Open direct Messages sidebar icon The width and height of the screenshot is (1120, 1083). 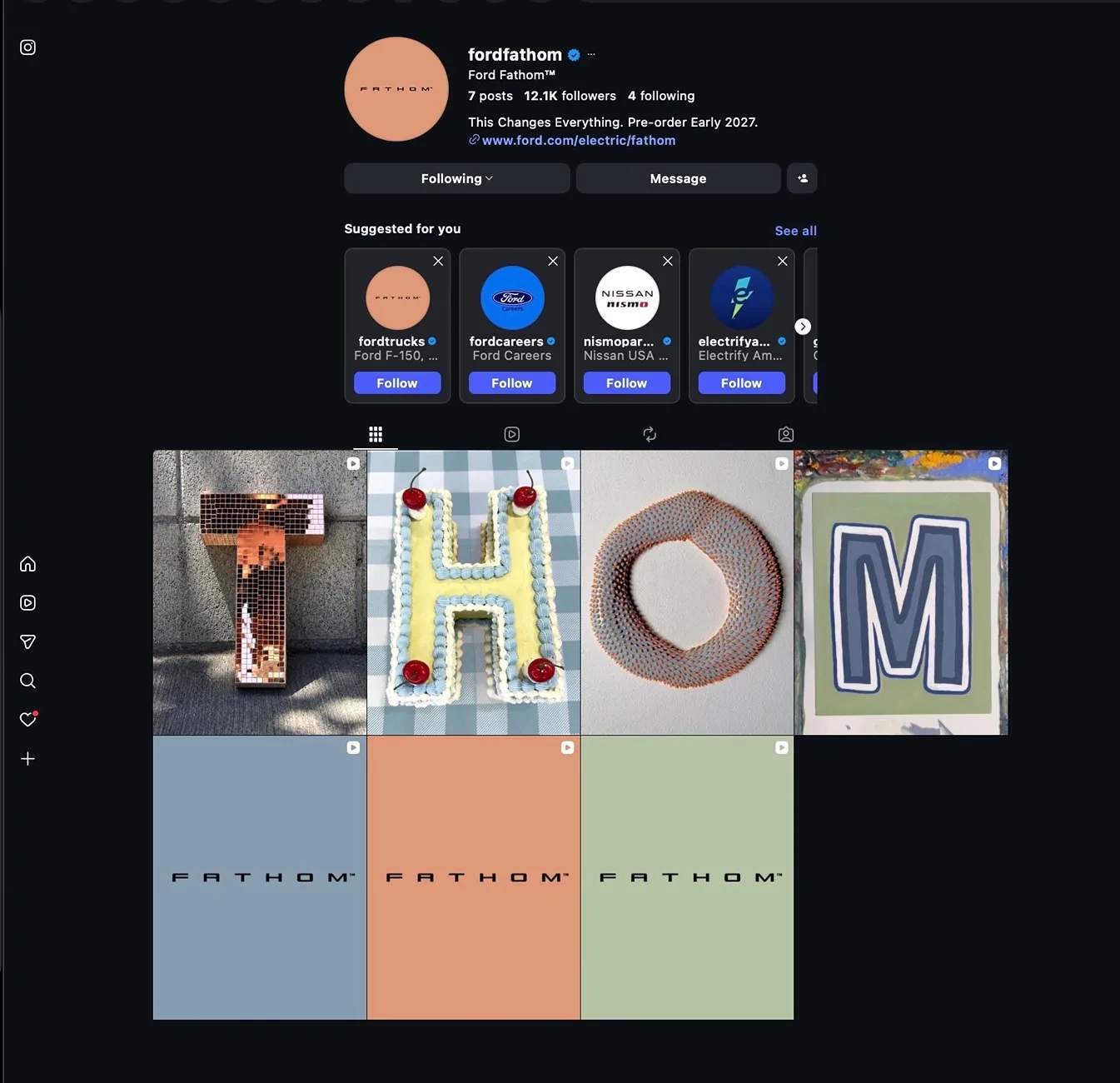click(x=27, y=641)
